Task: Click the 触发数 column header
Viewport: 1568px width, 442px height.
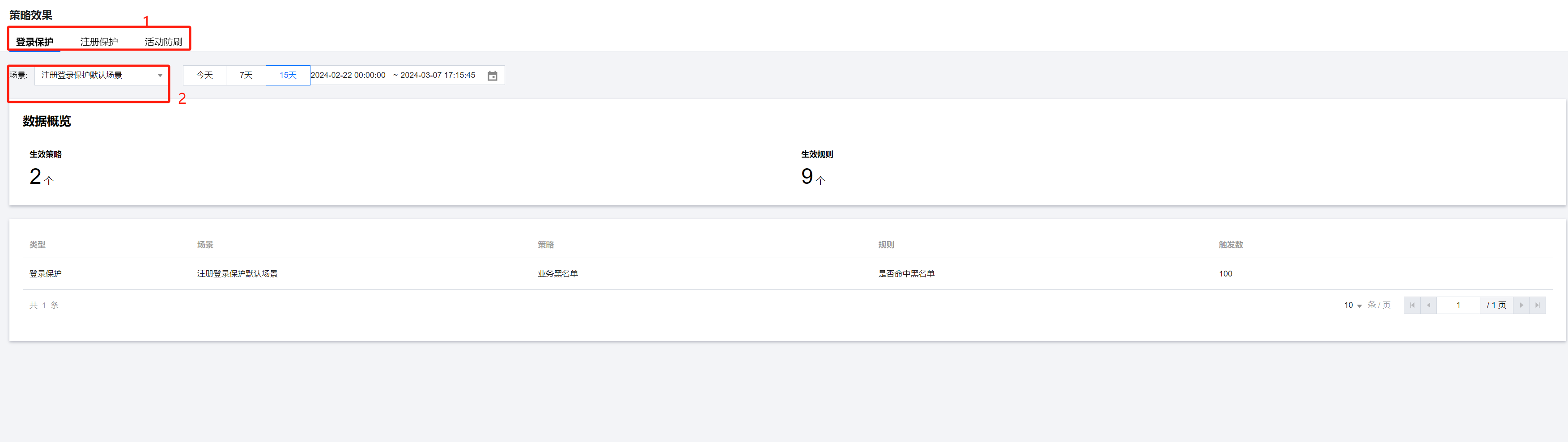Action: pyautogui.click(x=1230, y=245)
